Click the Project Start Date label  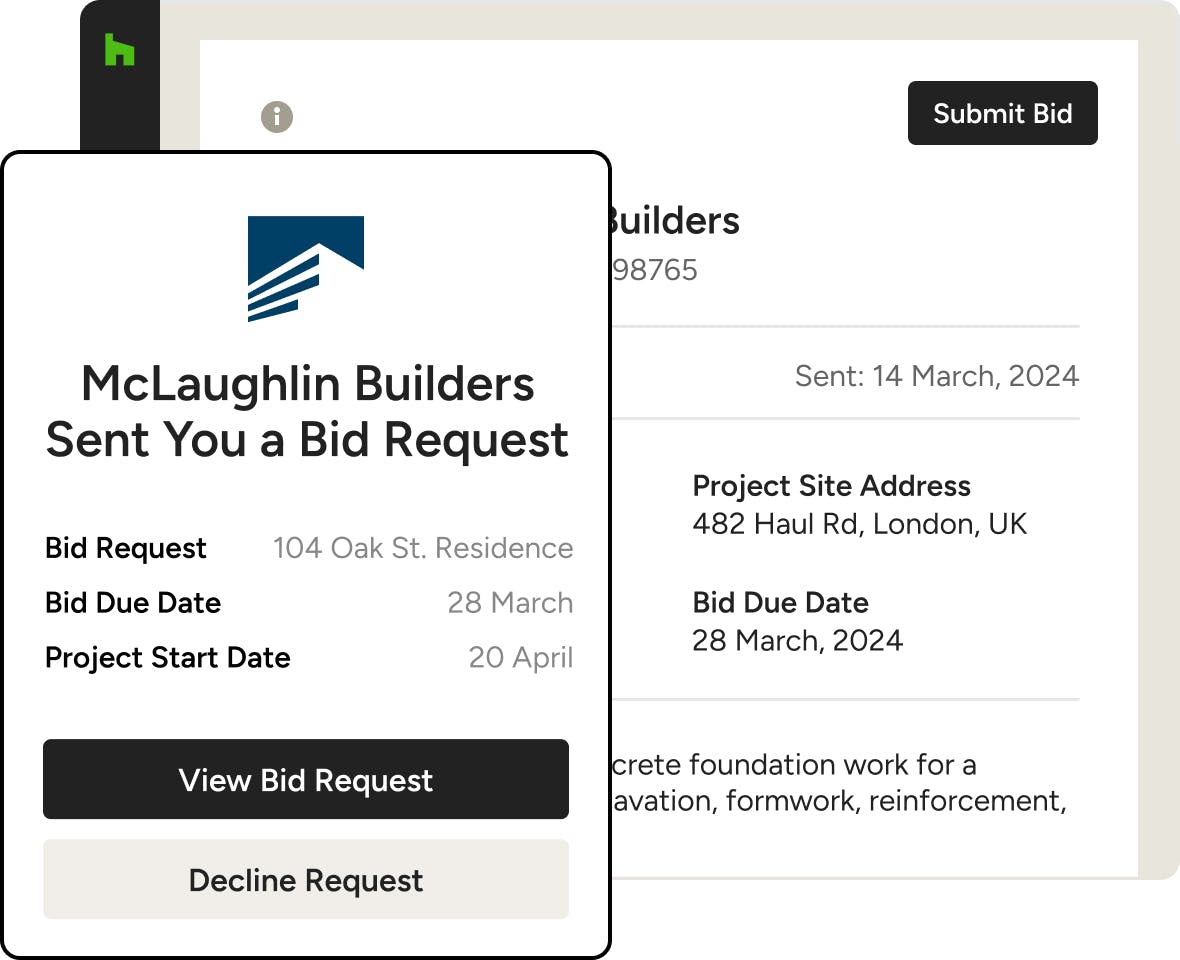(168, 658)
